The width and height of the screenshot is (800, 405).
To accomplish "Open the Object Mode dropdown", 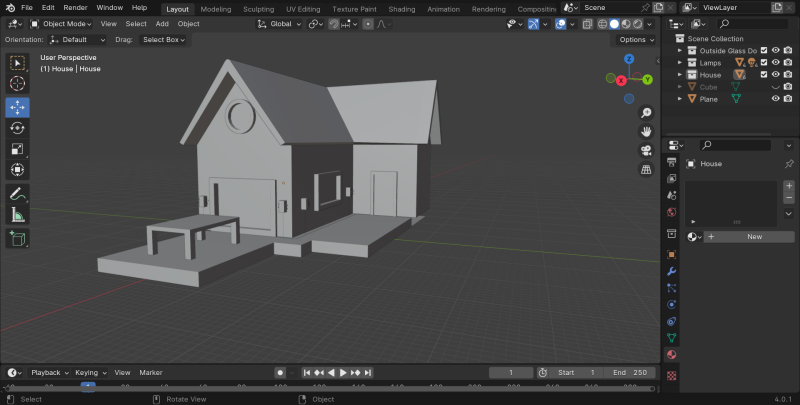I will [x=61, y=24].
